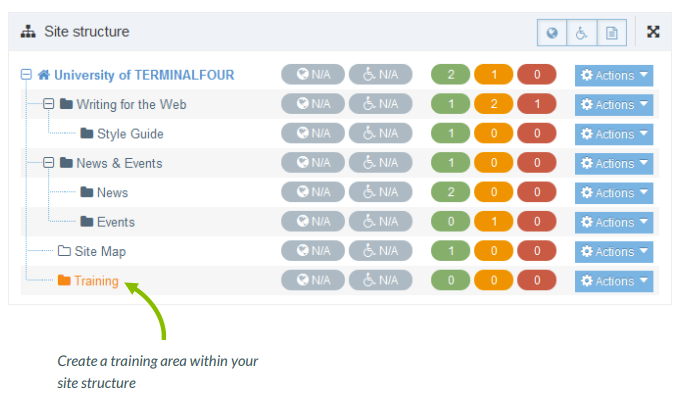The width and height of the screenshot is (684, 400).
Task: Click the Events folder icon
Action: [86, 222]
